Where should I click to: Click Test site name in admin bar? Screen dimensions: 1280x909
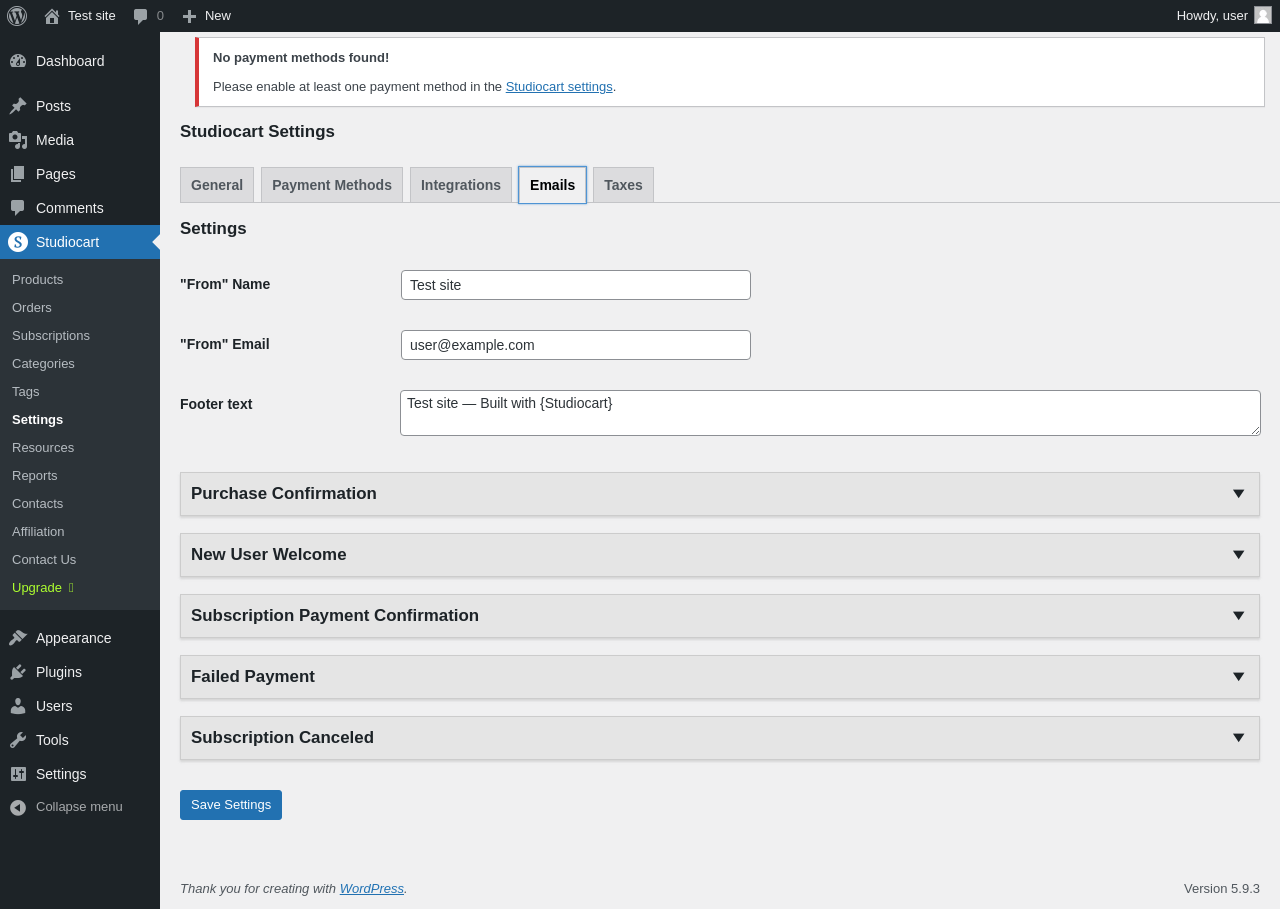[92, 16]
